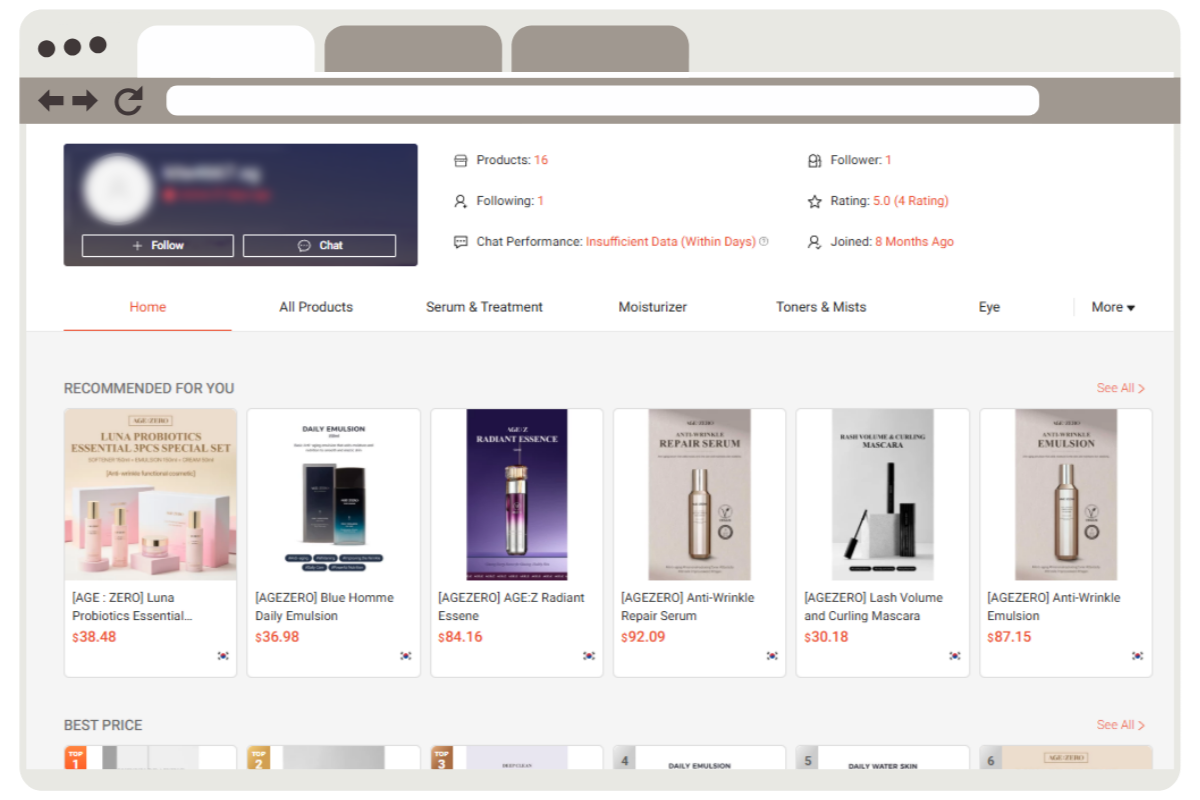Image resolution: width=1200 pixels, height=800 pixels.
Task: Select the Toners & Mists tab
Action: 821,307
